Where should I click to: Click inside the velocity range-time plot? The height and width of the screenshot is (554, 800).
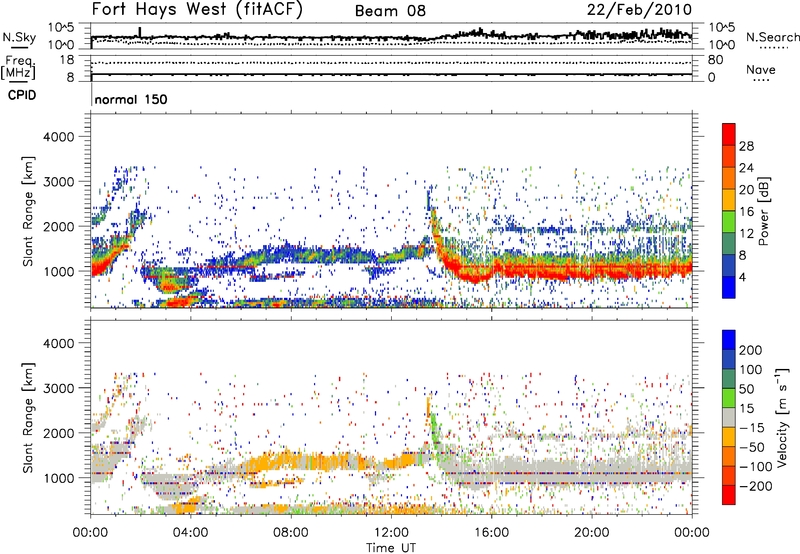pos(391,417)
